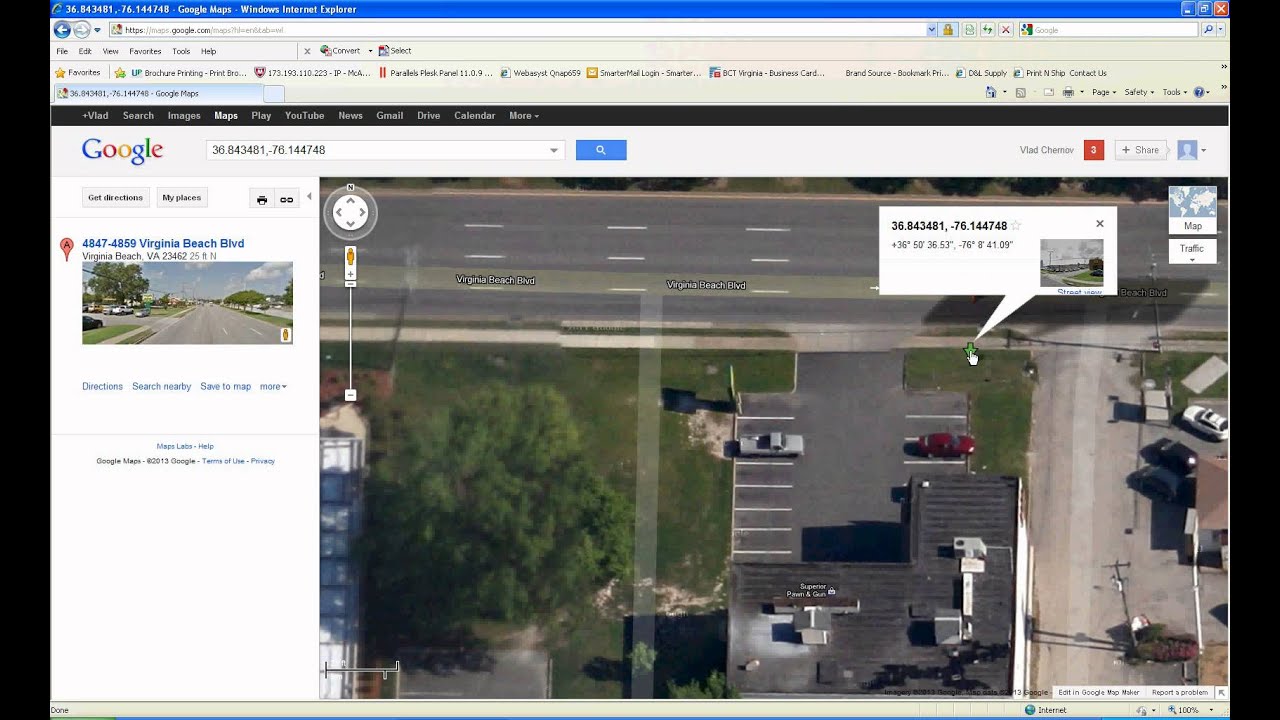Click the Superior Pawn & Gun map label

point(807,590)
